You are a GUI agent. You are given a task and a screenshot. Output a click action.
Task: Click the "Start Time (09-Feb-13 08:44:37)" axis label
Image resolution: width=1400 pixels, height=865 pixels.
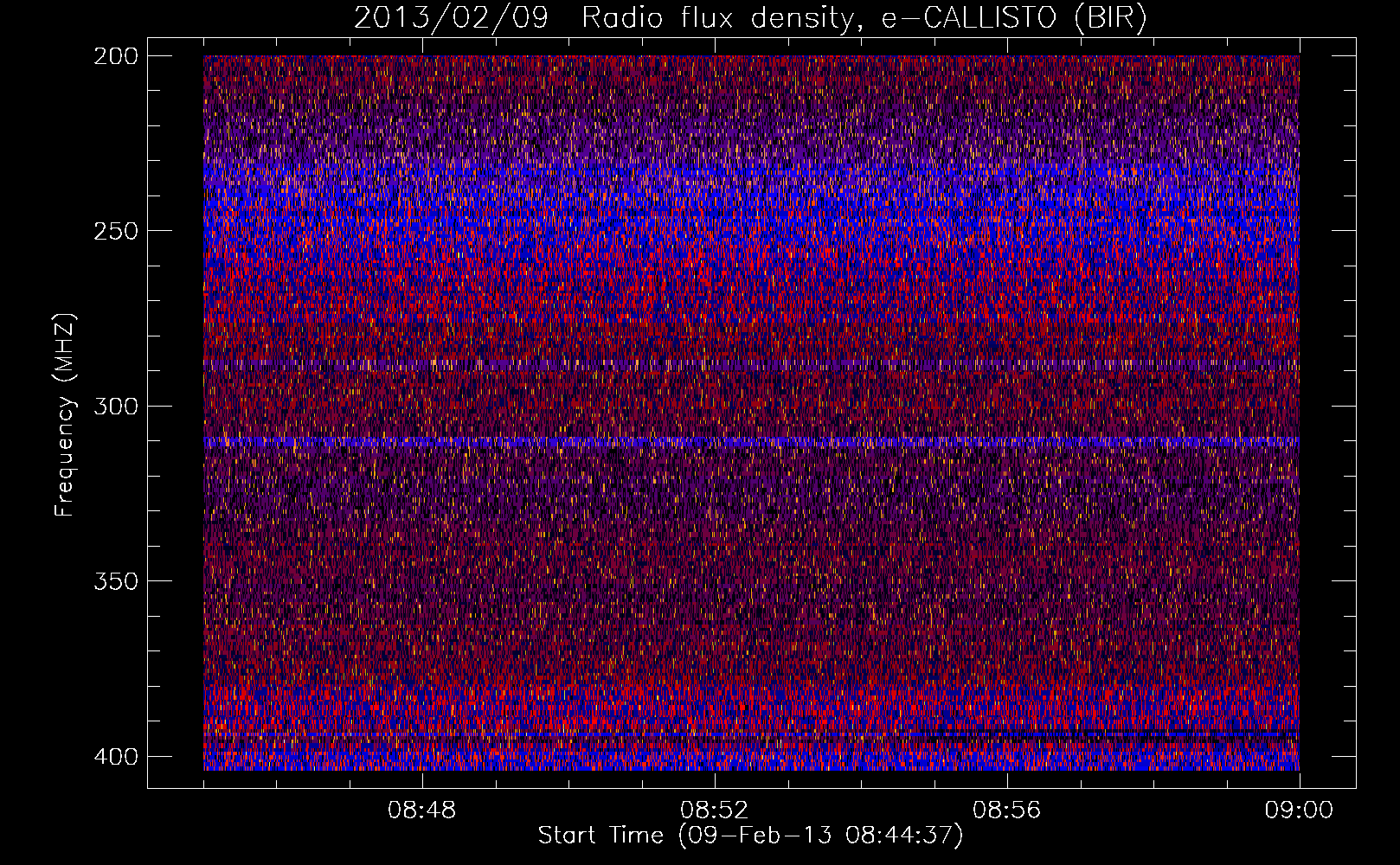[x=750, y=836]
